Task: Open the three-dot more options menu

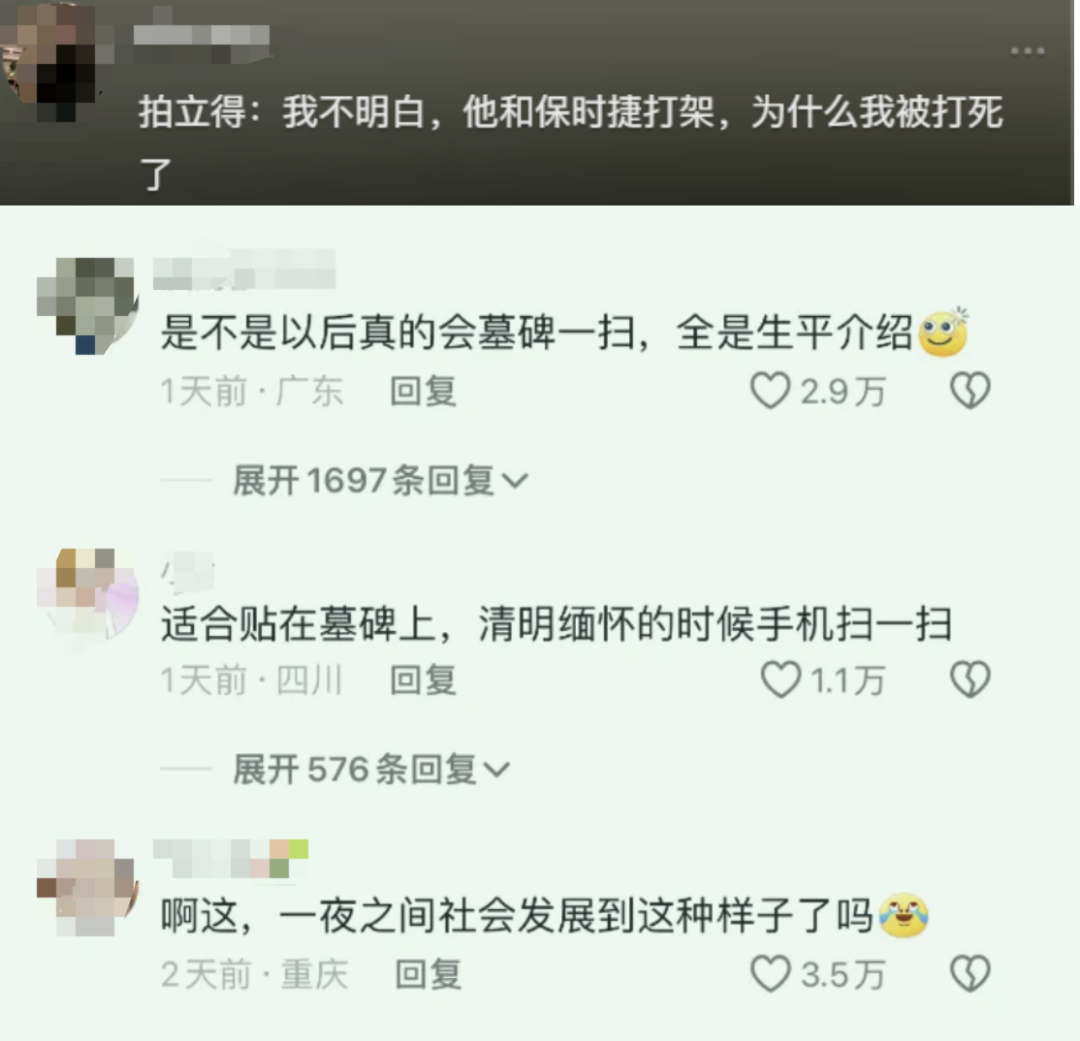Action: tap(1027, 51)
